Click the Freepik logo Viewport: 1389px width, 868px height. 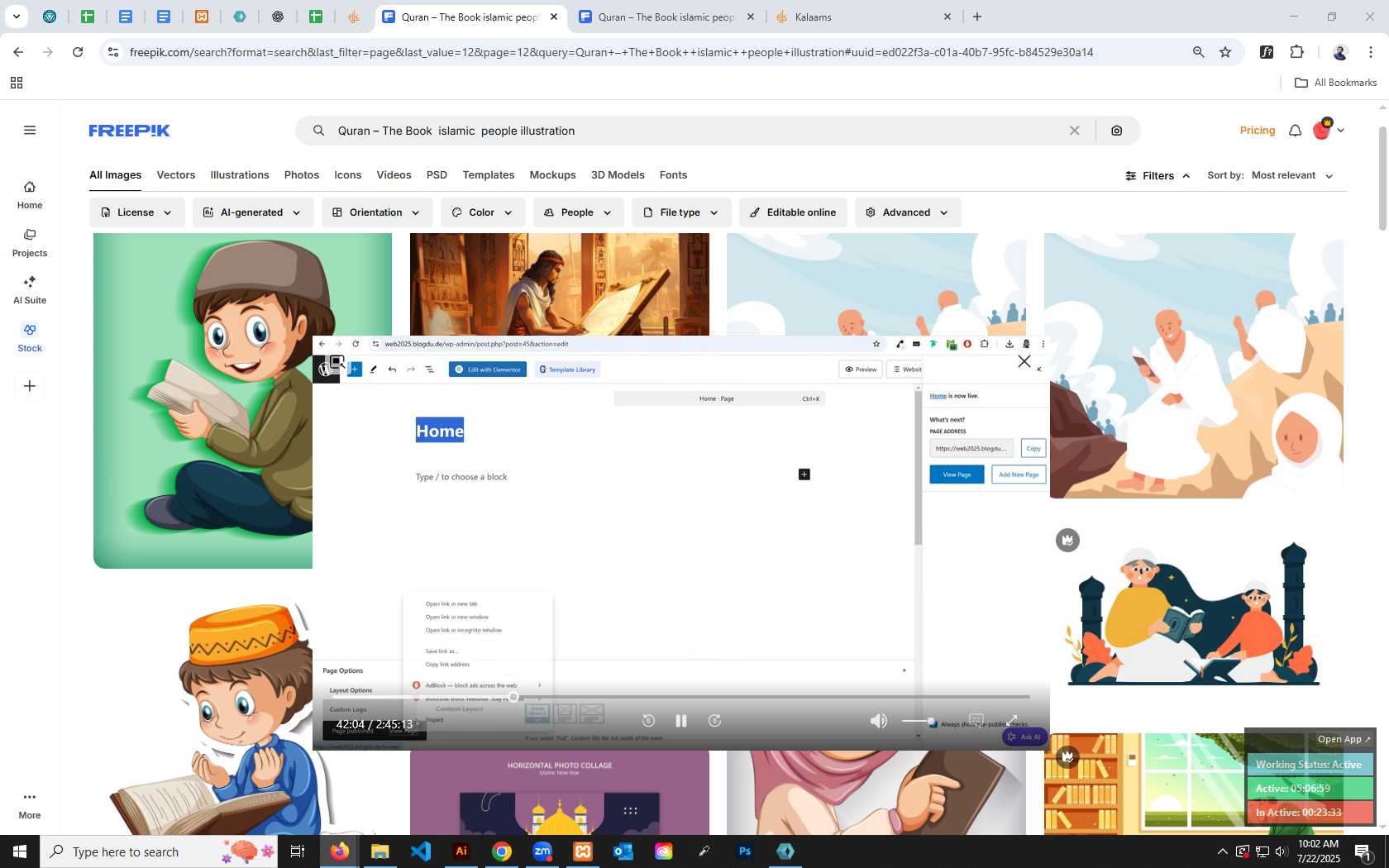[x=129, y=131]
